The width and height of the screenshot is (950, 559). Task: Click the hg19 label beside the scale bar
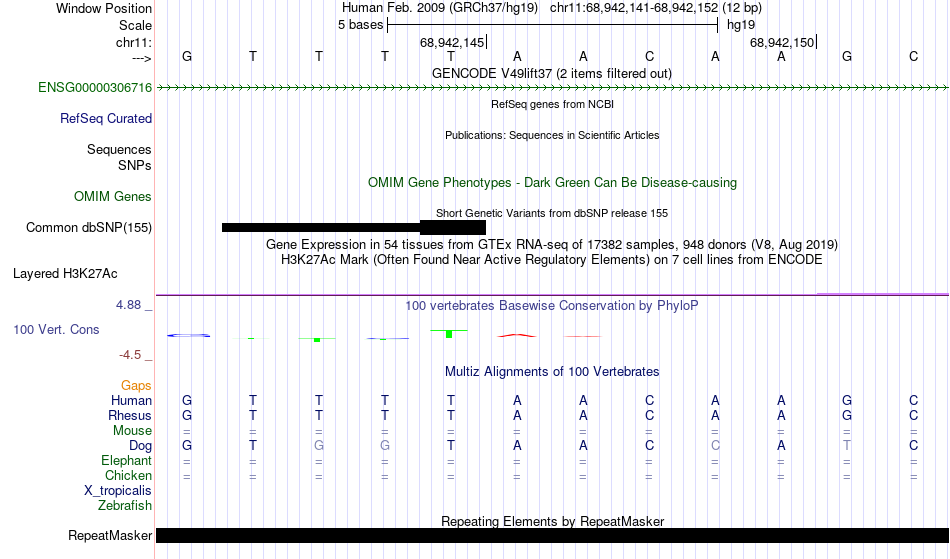coord(741,25)
